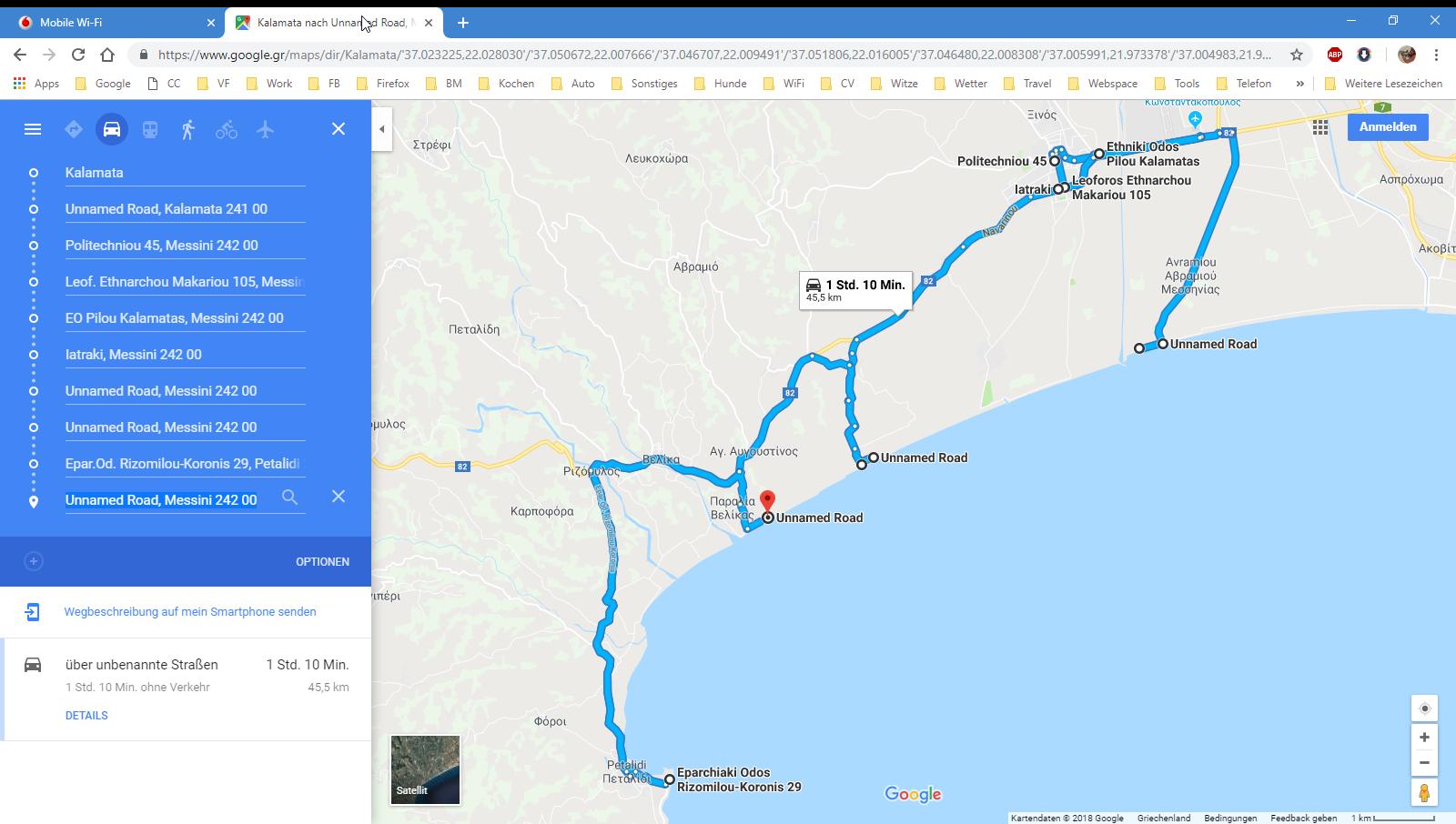Remove the last destination Unnamed Road, Messini
1456x824 pixels.
coord(339,497)
